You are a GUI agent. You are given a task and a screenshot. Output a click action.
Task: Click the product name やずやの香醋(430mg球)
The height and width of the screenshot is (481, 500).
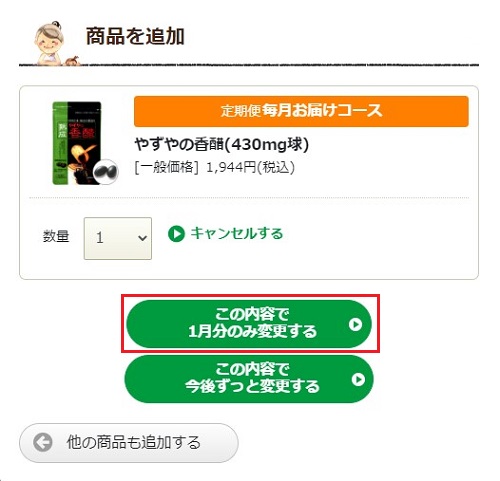[222, 145]
